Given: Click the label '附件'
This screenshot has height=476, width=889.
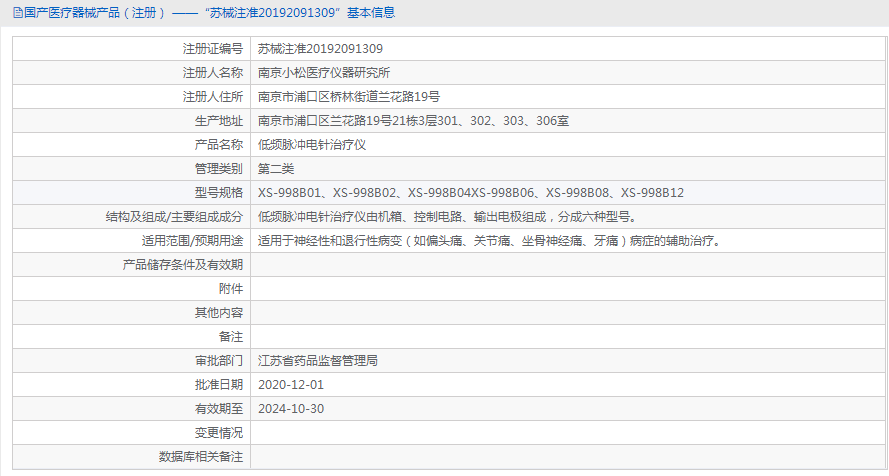Looking at the screenshot, I should (x=231, y=289).
